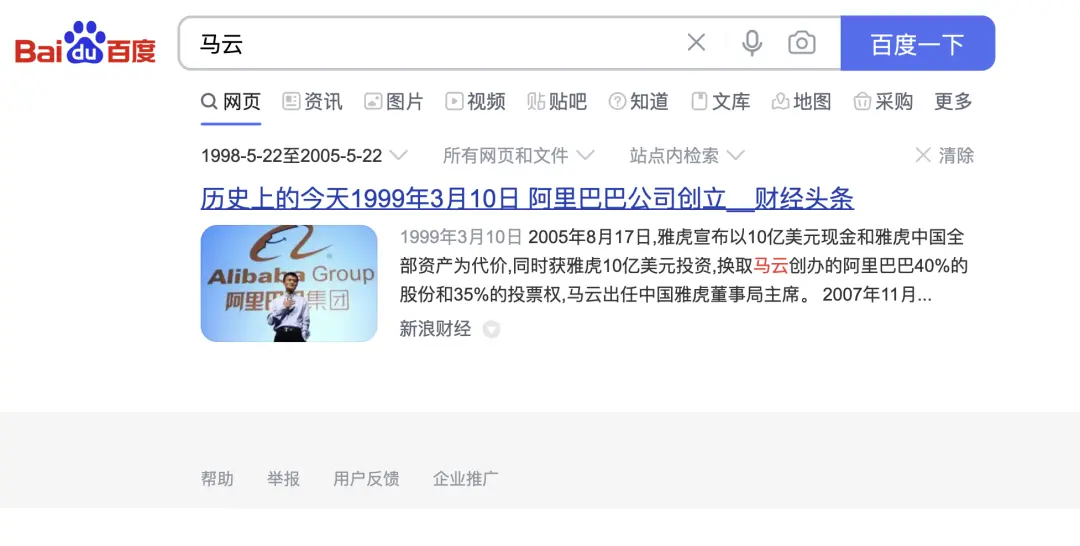Screen dimensions: 1080x546
Task: Open image search camera icon
Action: coord(802,43)
